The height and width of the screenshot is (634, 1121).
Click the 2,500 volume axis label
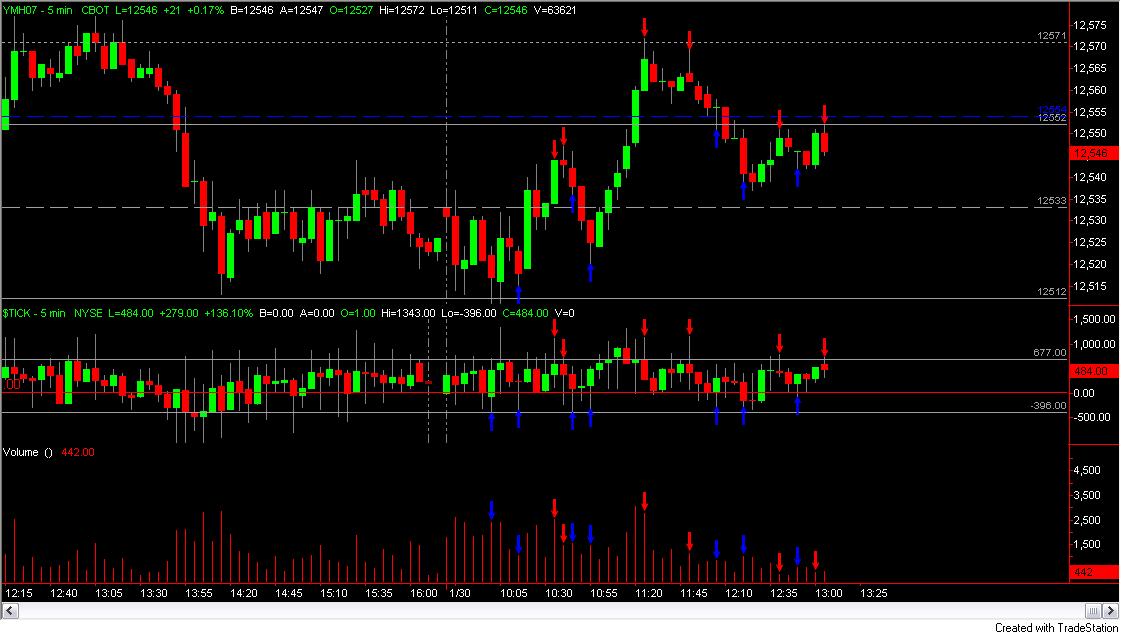[x=1087, y=520]
